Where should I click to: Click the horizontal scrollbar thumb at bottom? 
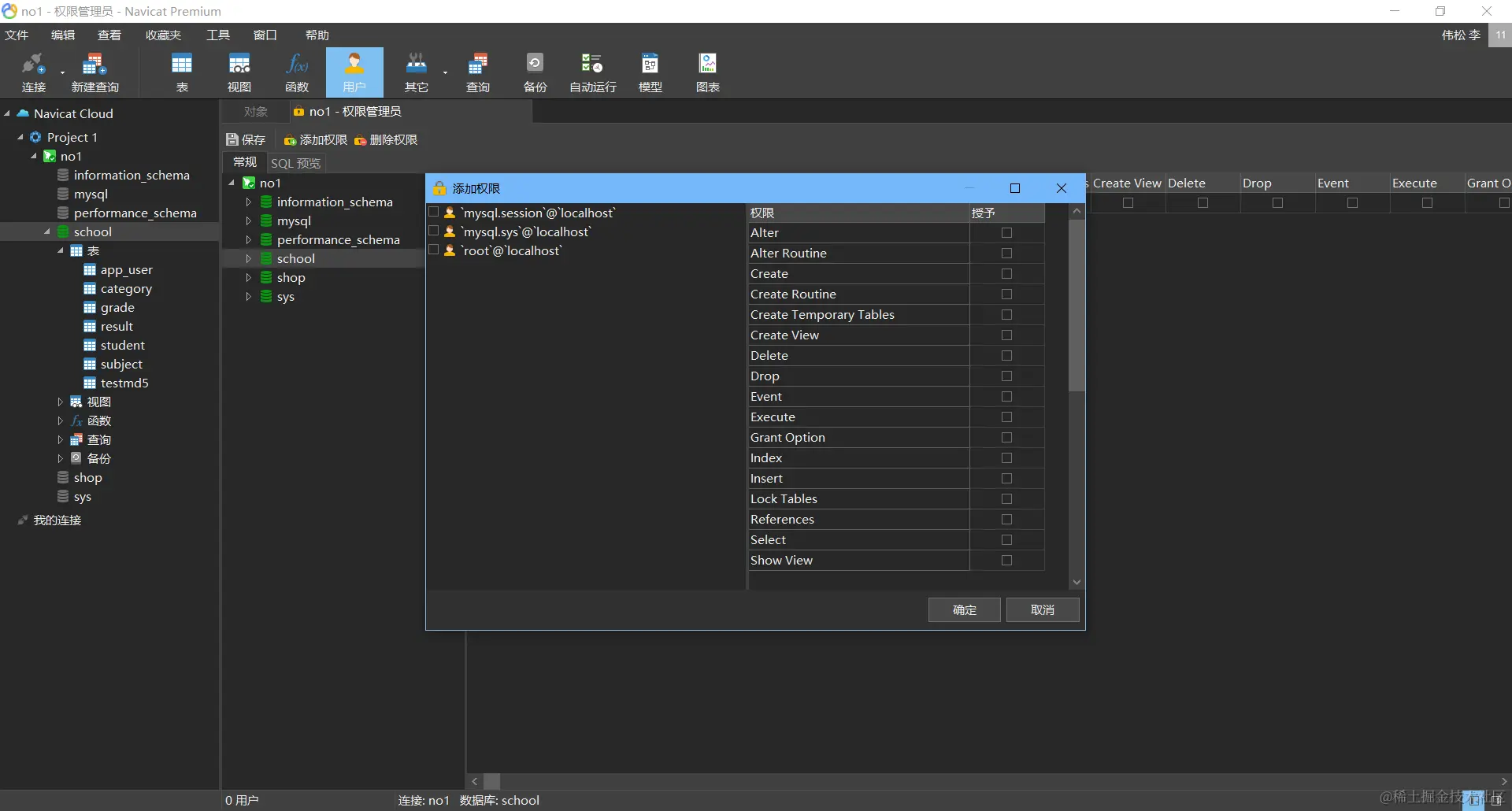491,781
